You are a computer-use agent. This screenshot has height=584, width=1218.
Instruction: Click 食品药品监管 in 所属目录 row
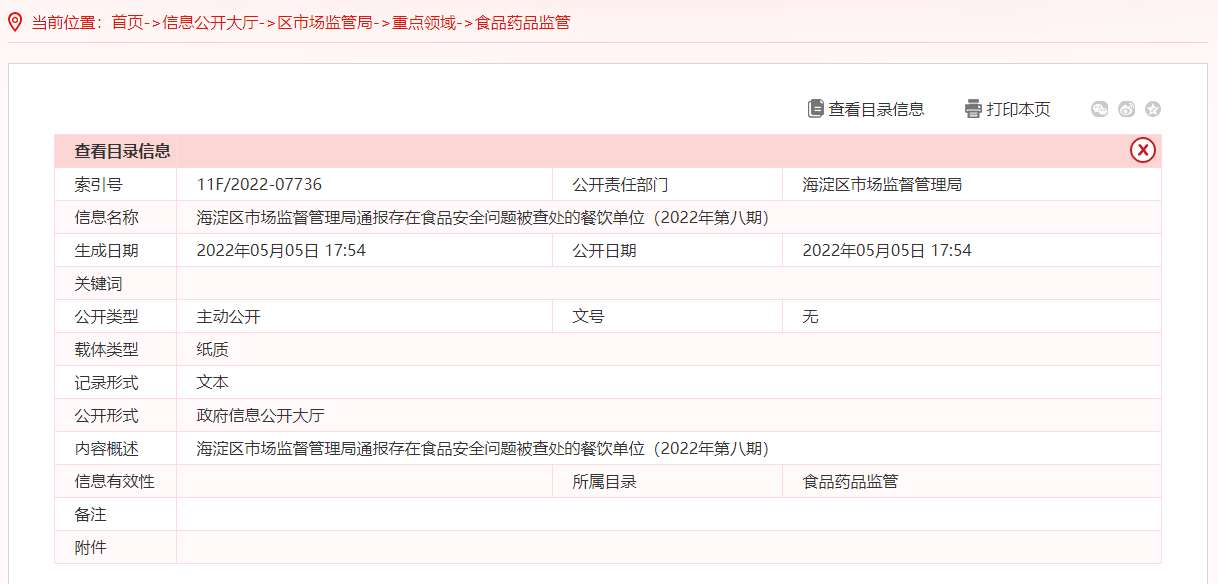coord(850,482)
